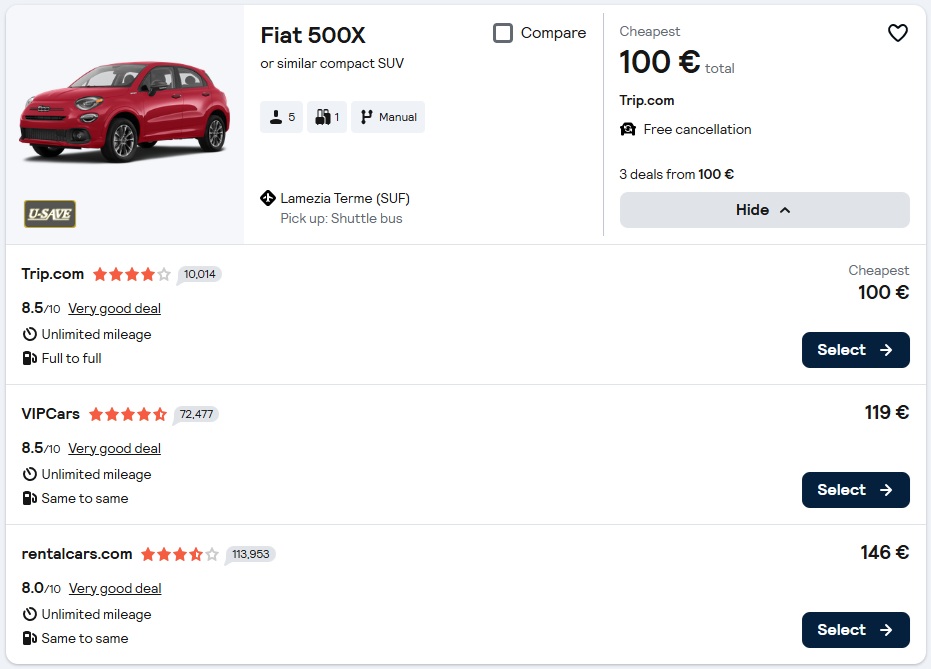Select the rentalcars.com 146 € deal
Screen dimensions: 931x669
(x=855, y=630)
